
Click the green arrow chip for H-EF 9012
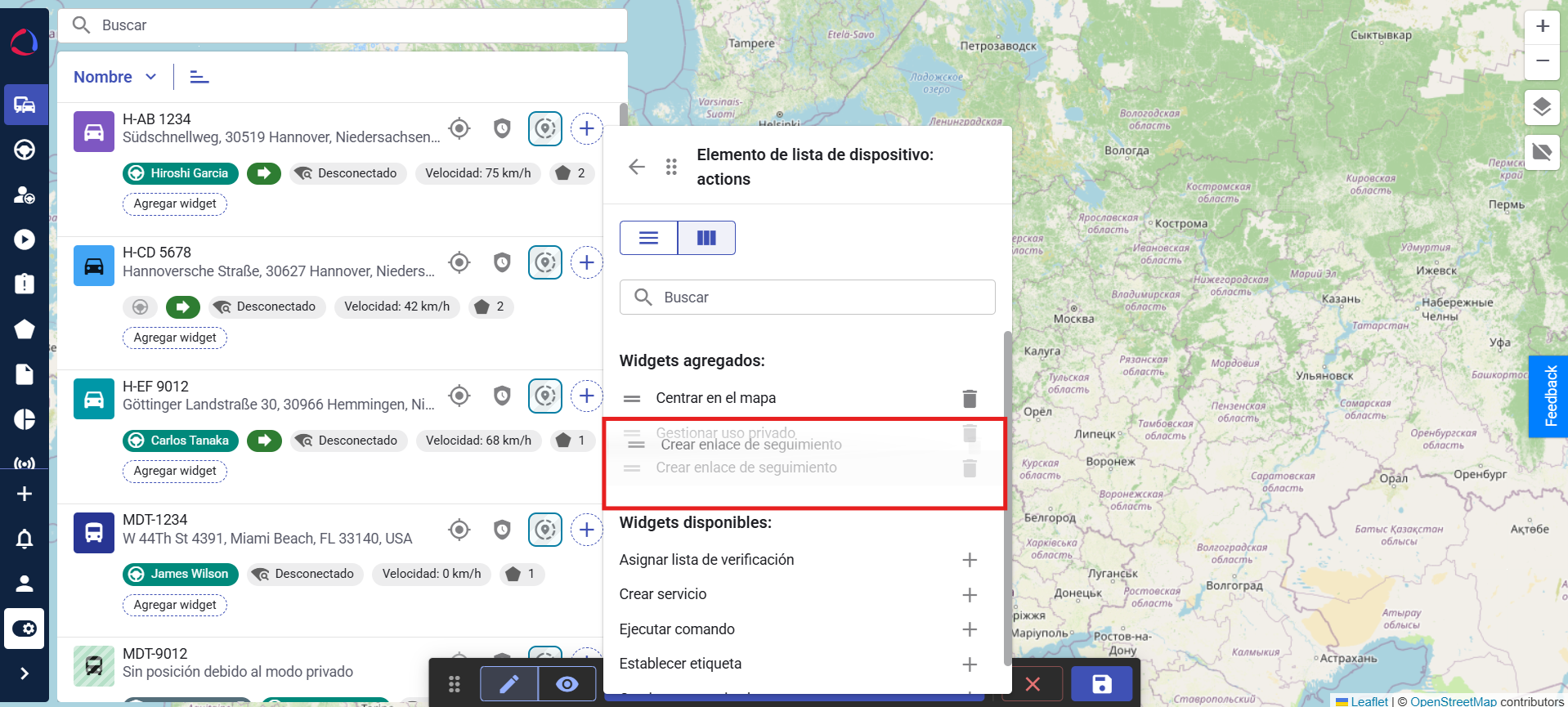264,441
